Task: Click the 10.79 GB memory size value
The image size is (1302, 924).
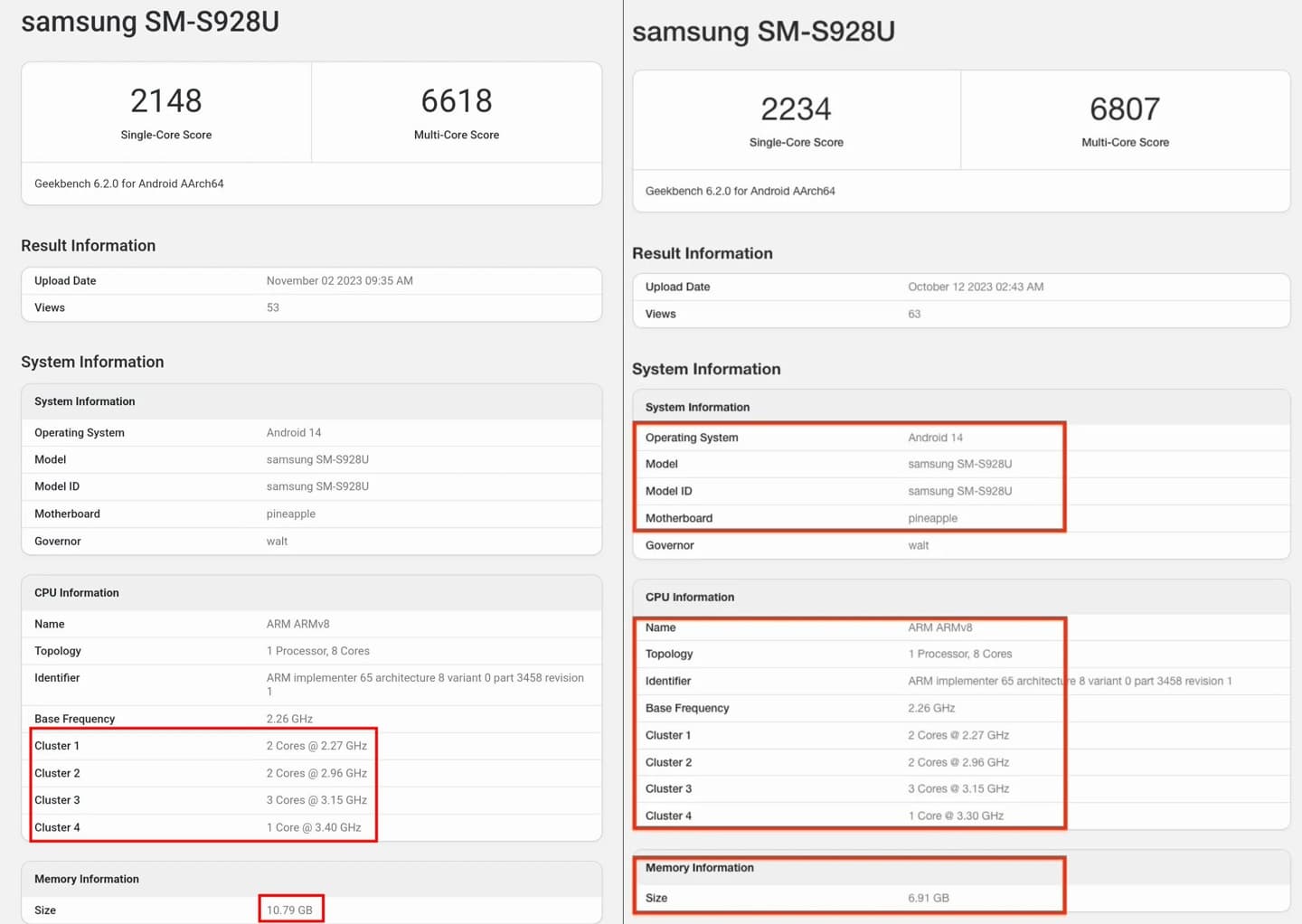Action: (289, 910)
